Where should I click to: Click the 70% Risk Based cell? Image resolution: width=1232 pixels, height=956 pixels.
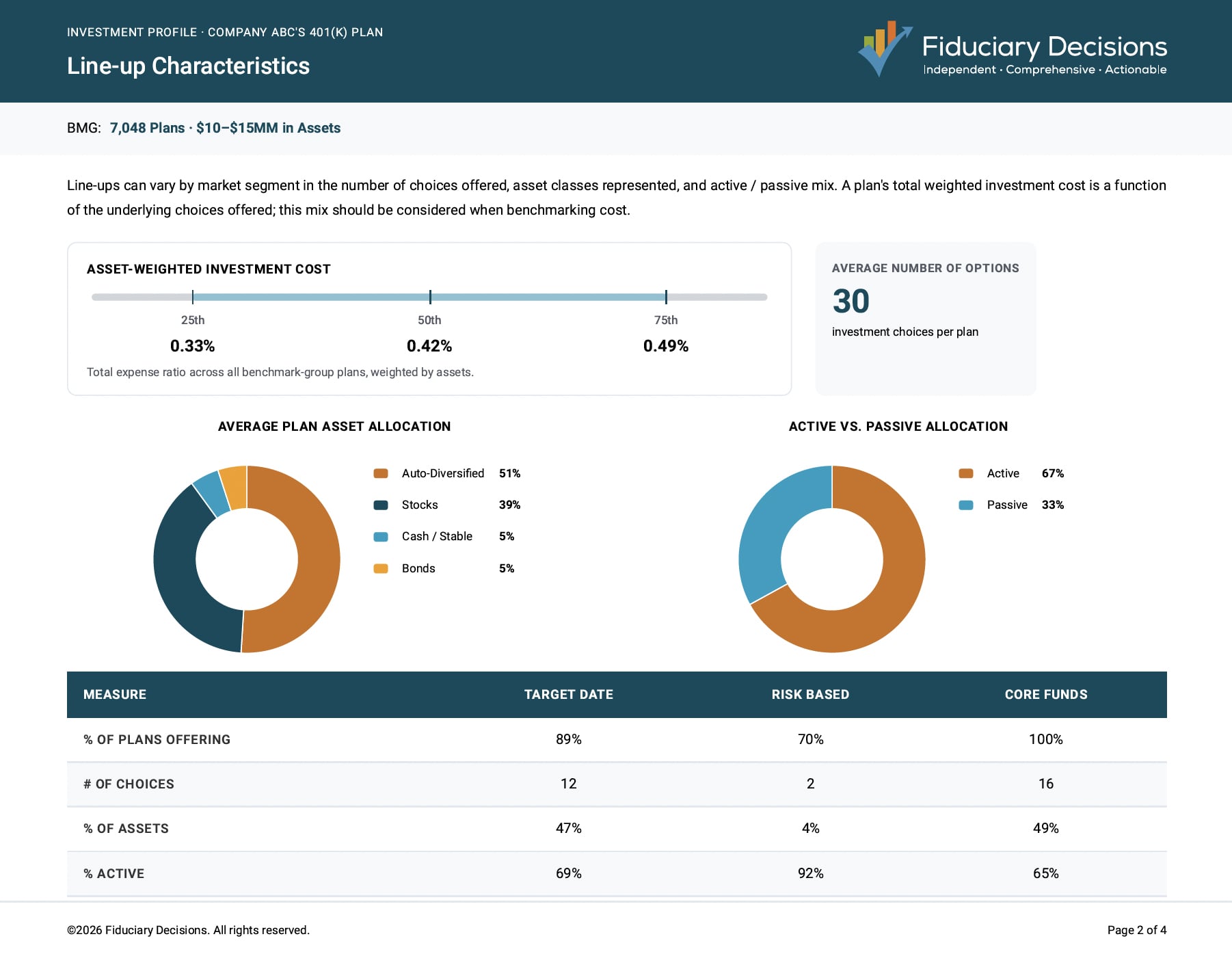811,739
